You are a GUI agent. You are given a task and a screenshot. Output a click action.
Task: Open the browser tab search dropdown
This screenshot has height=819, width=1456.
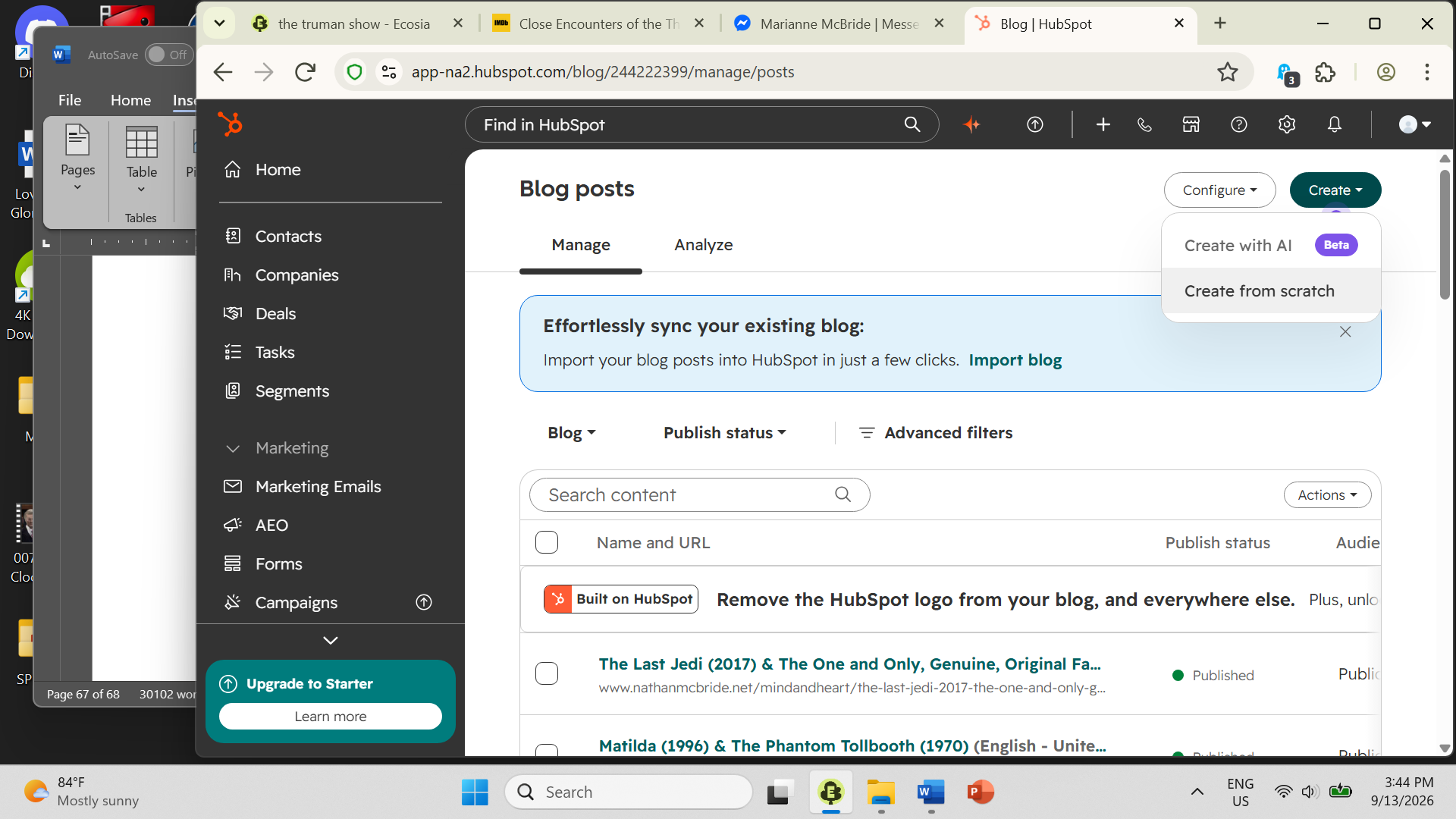[x=220, y=24]
